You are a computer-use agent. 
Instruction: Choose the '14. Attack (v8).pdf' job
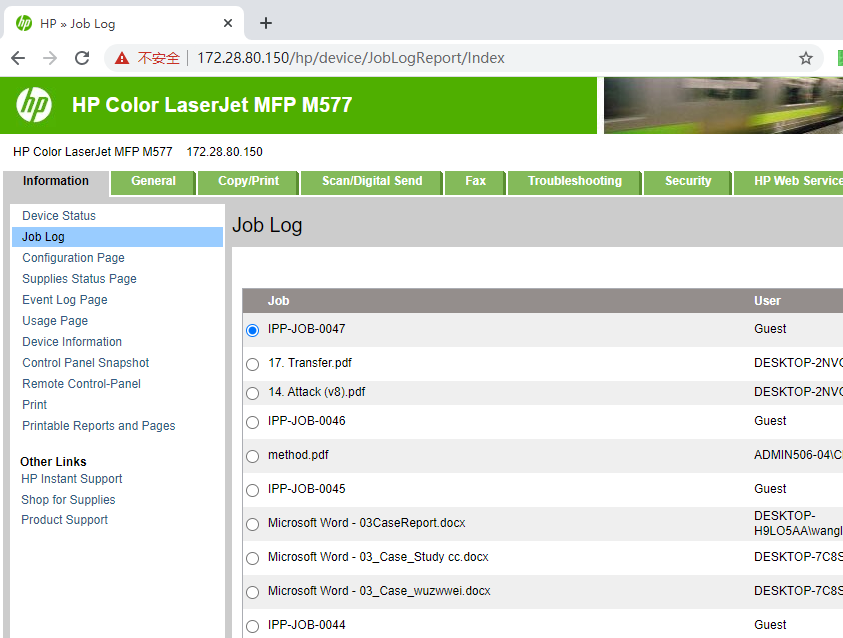[252, 393]
